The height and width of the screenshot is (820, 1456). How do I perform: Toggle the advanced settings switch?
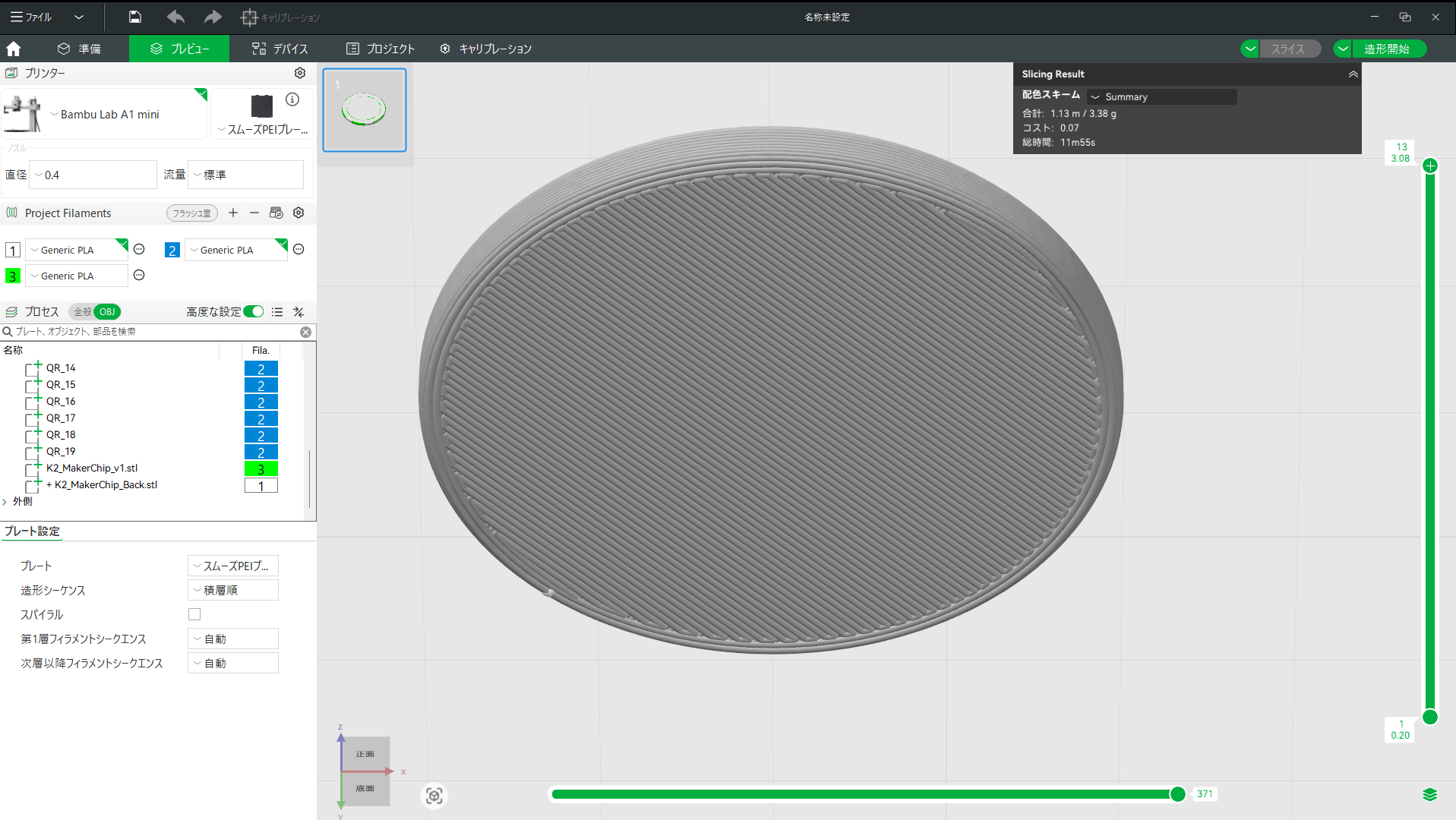(x=254, y=311)
